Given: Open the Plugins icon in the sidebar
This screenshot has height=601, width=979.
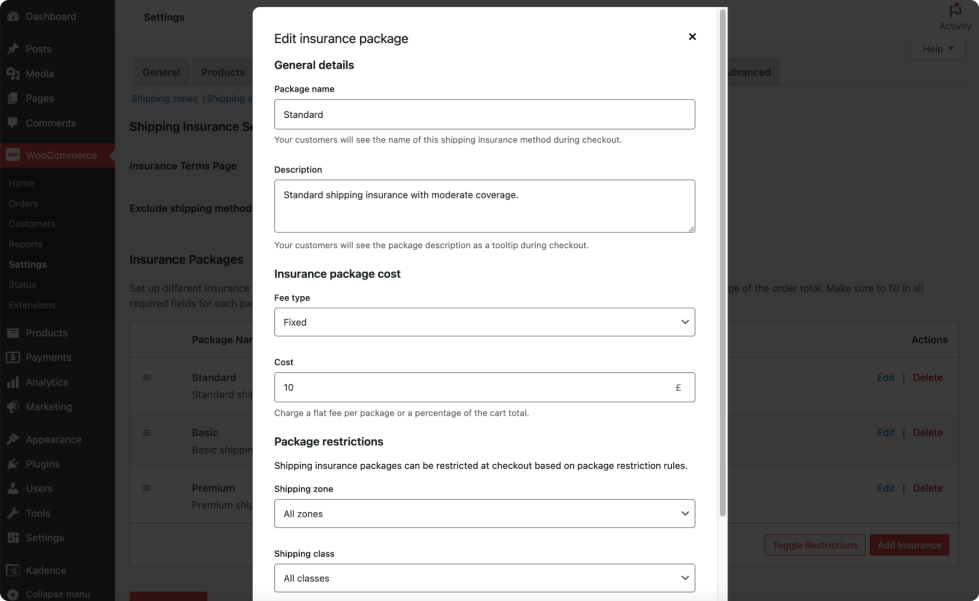Looking at the screenshot, I should click(13, 464).
